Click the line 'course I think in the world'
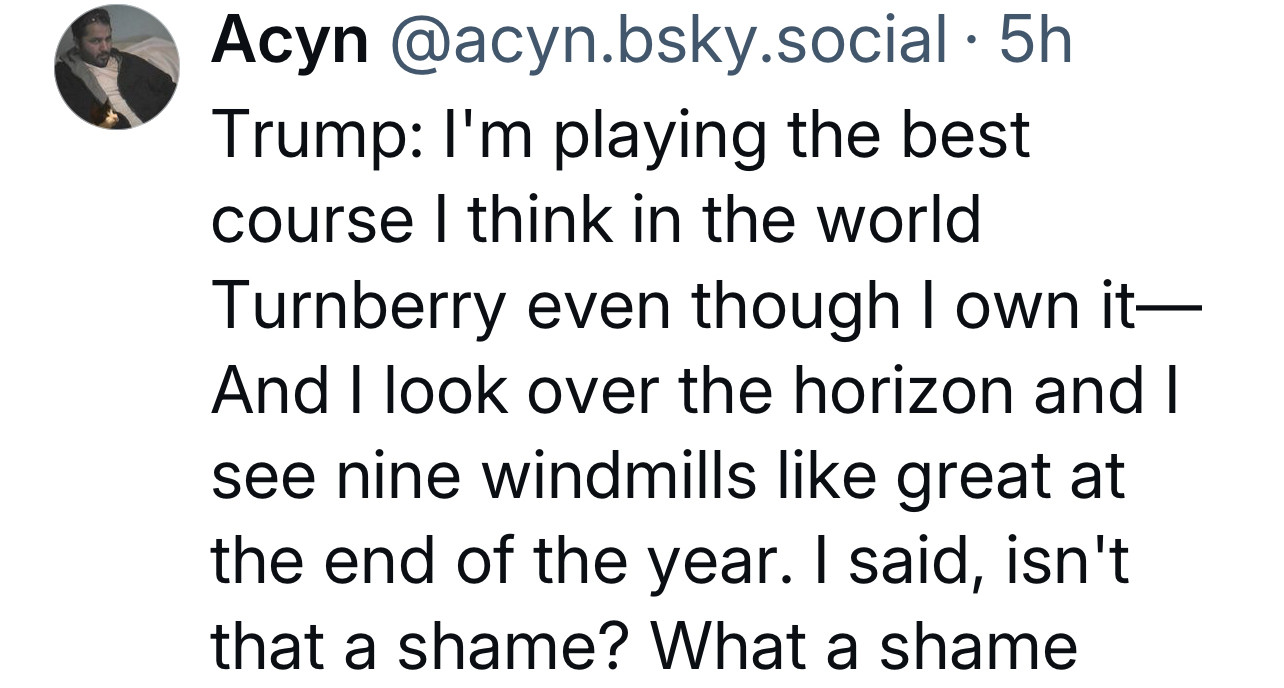Image resolution: width=1284 pixels, height=688 pixels. (596, 221)
